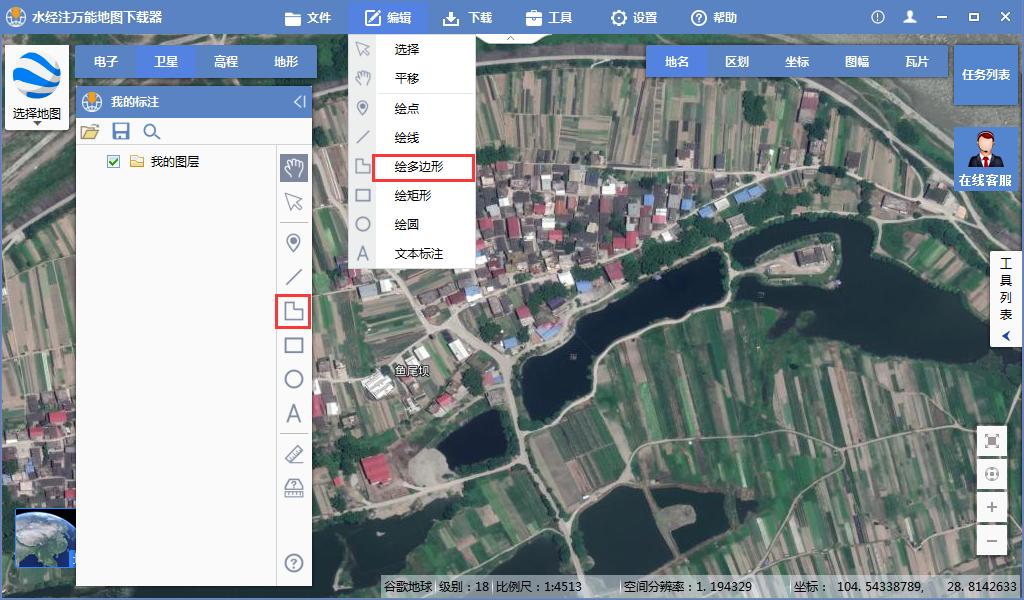Click the open folder icon in annotation panel
This screenshot has height=600, width=1024.
pyautogui.click(x=90, y=131)
